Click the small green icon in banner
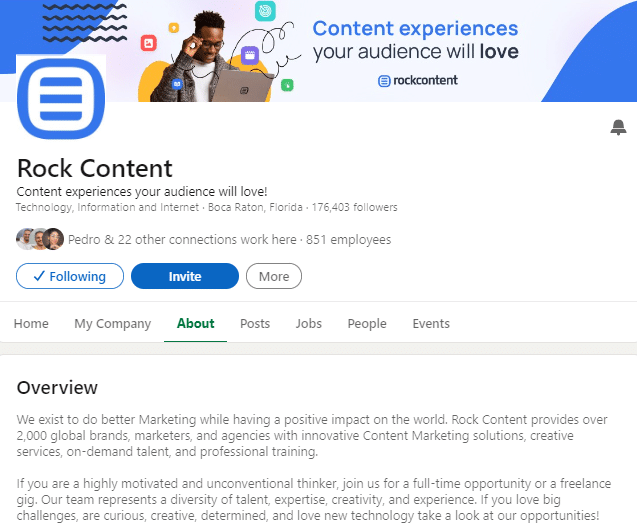 [287, 86]
